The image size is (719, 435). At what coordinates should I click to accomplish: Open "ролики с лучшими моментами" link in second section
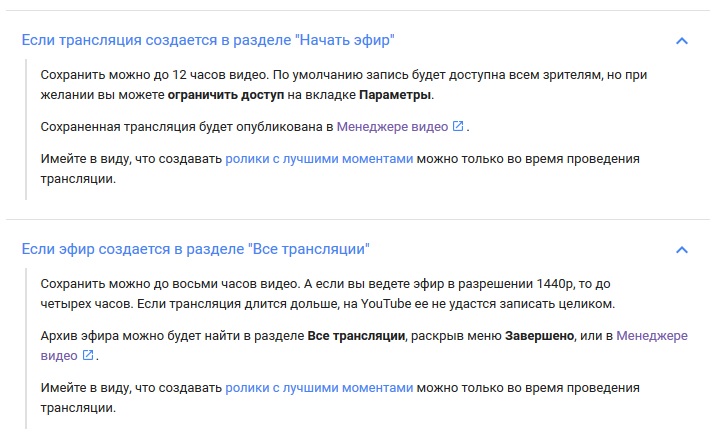tap(318, 387)
